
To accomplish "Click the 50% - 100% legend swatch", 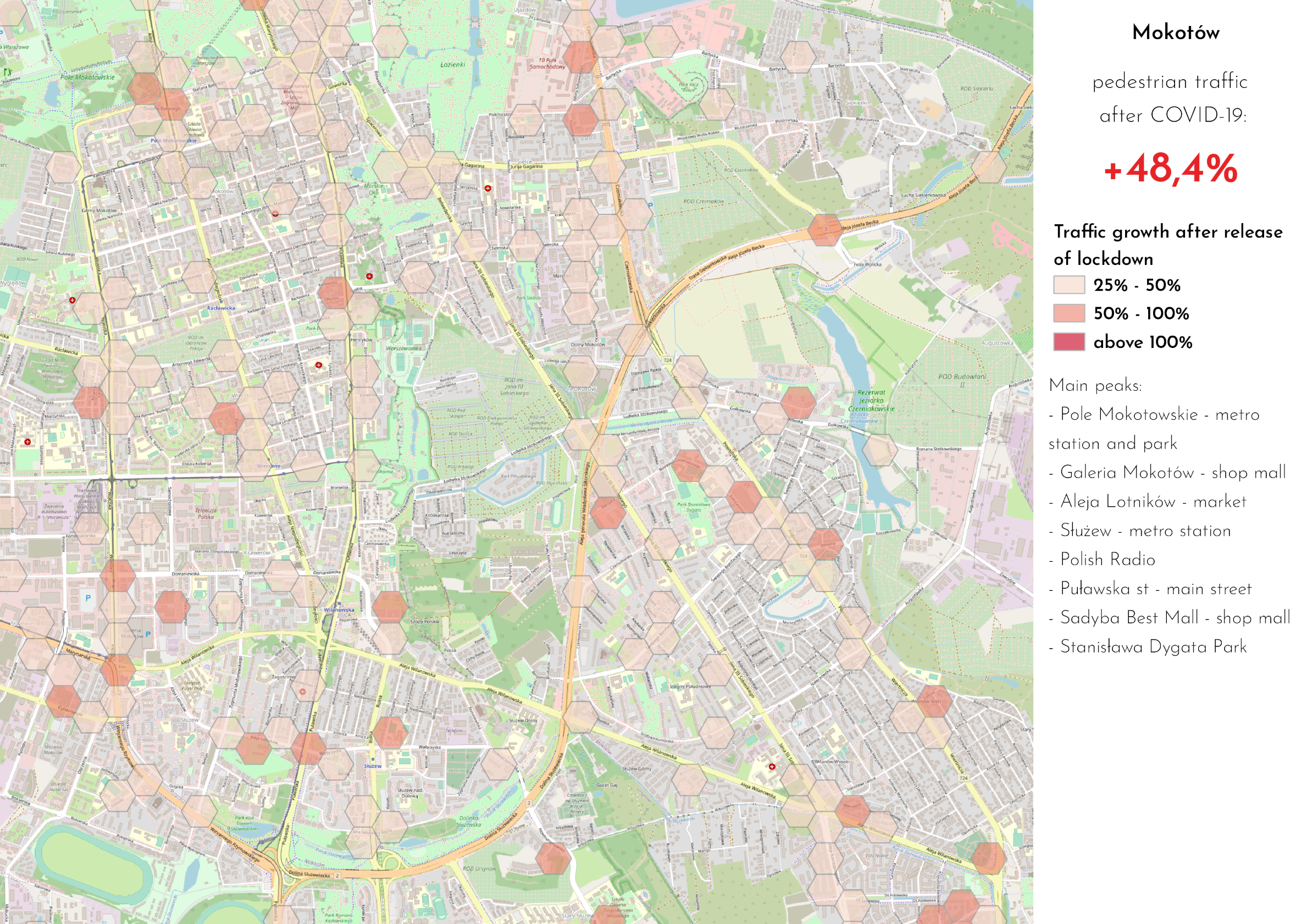I will point(1069,313).
